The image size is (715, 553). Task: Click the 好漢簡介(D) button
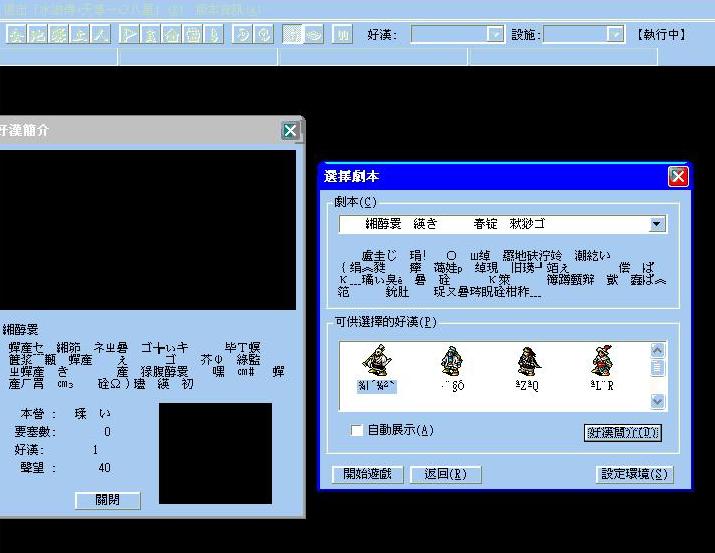[622, 433]
